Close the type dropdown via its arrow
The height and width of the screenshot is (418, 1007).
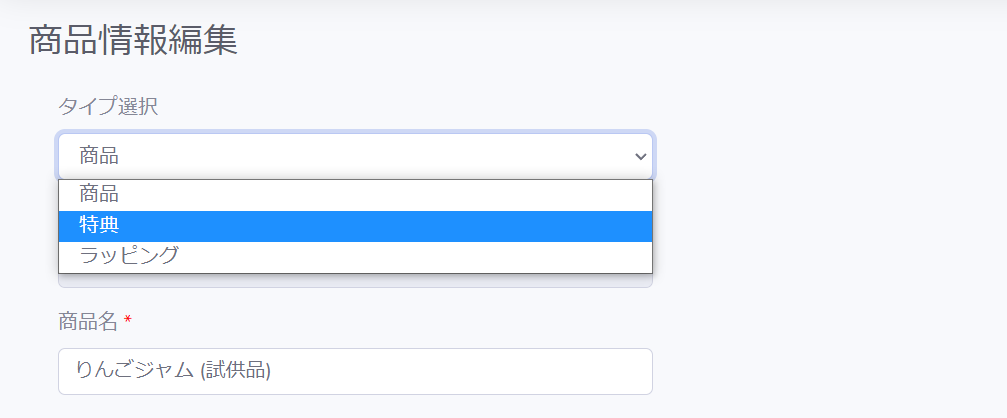pos(640,156)
